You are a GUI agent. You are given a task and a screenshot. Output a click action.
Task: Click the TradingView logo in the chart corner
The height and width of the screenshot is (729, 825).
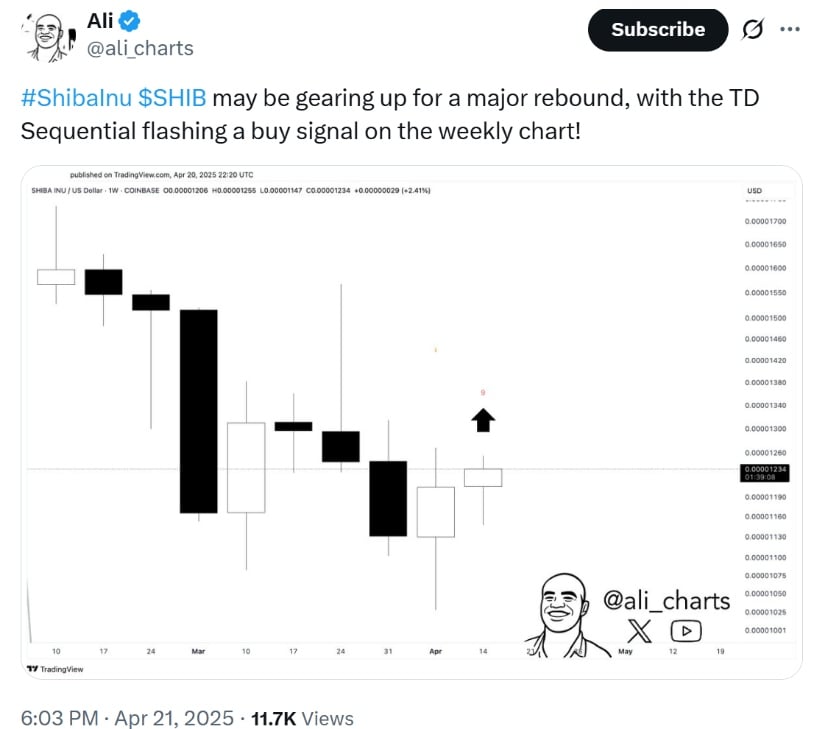tap(55, 669)
